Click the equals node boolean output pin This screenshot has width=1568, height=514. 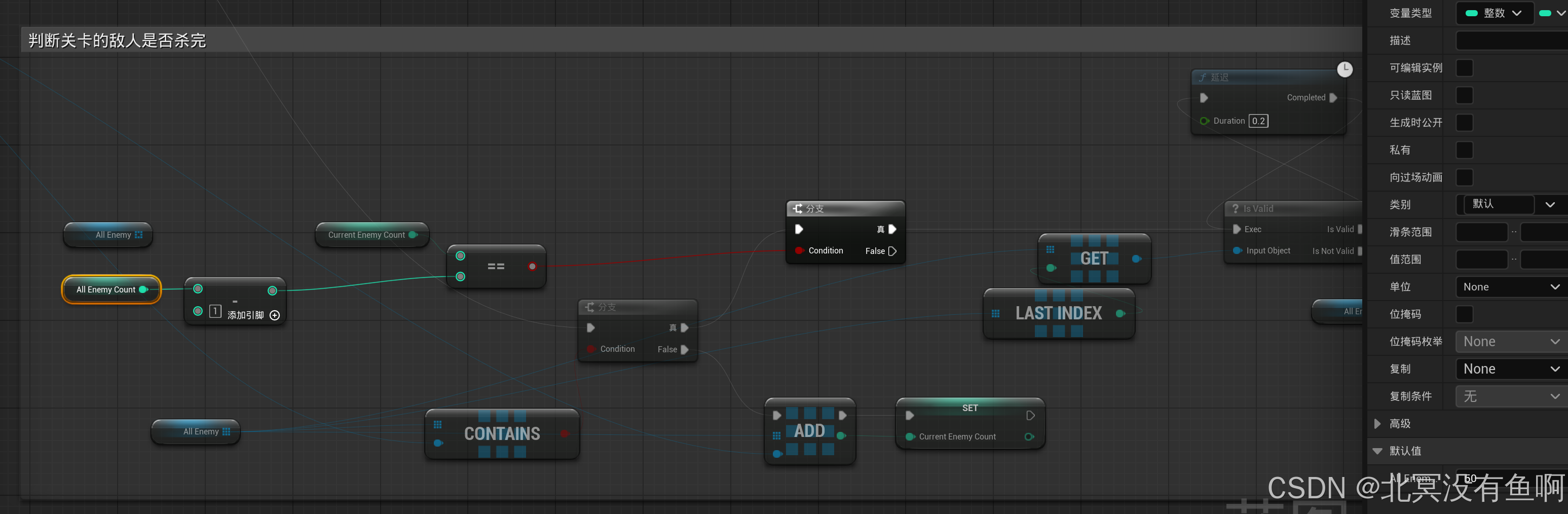(532, 266)
